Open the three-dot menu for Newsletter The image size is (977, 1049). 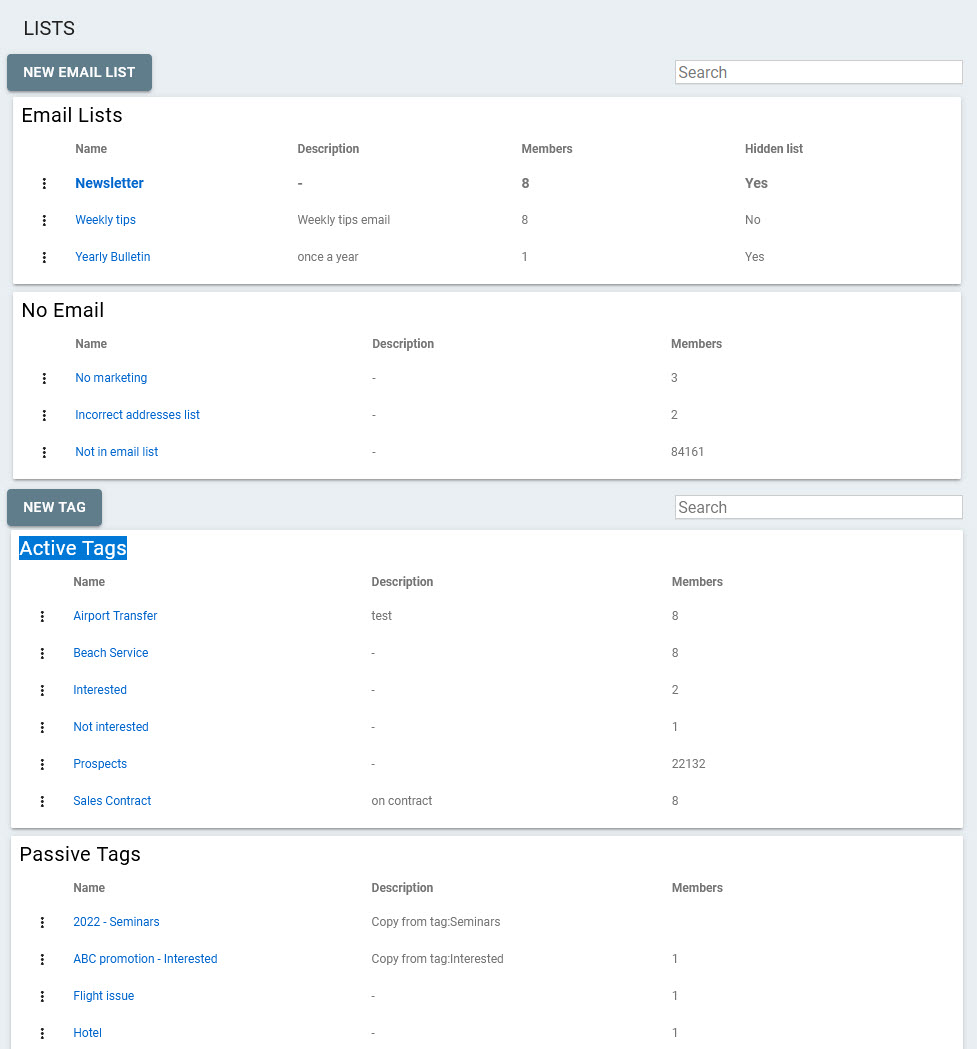44,183
